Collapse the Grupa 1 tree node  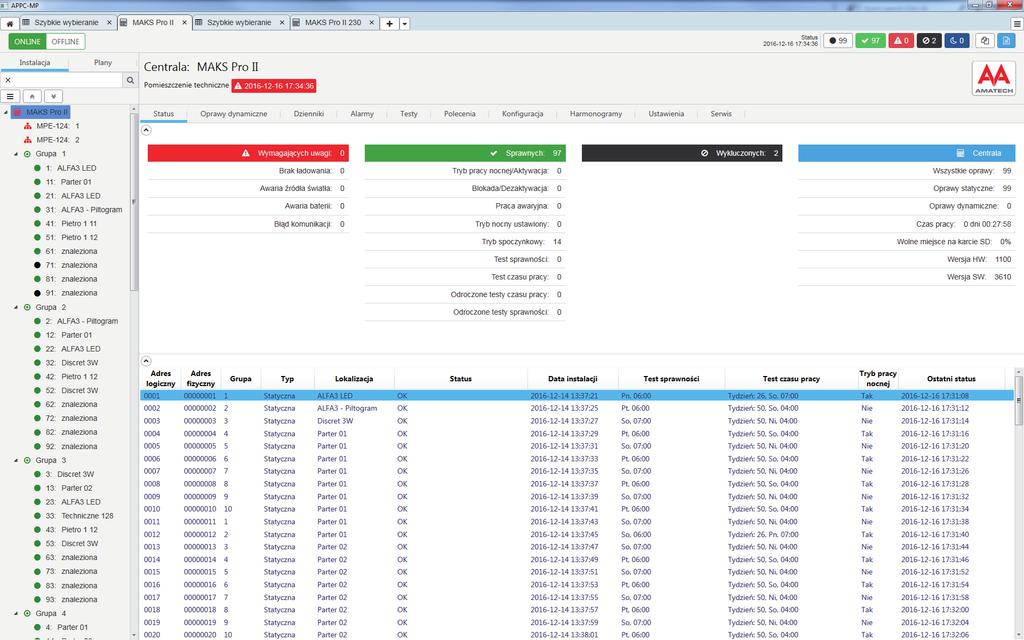coord(16,154)
